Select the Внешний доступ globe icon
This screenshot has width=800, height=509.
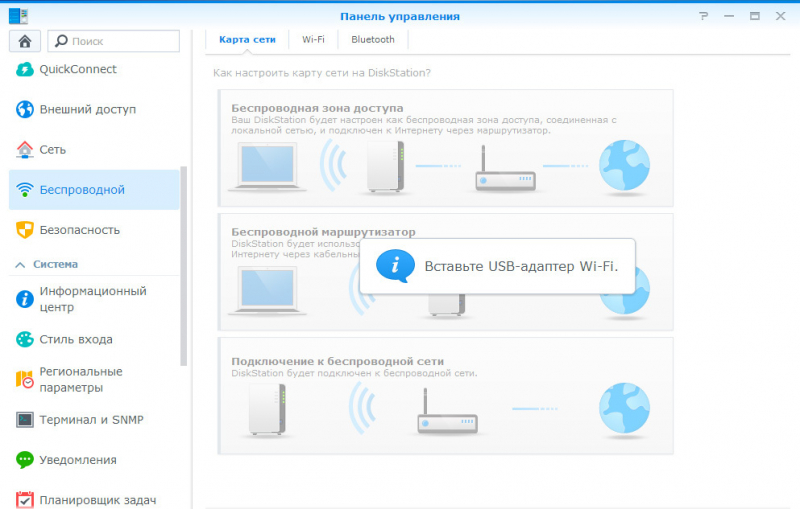pos(25,109)
